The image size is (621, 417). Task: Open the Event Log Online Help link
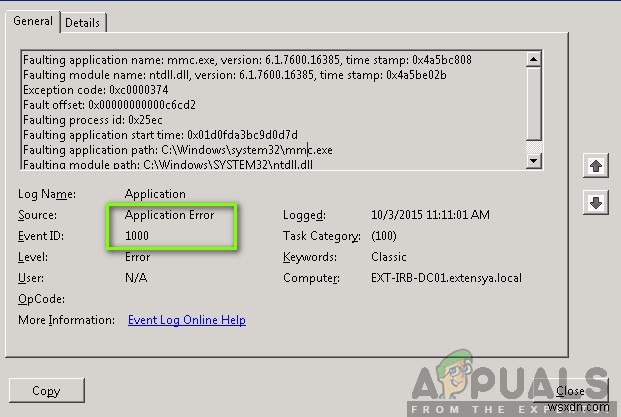(x=187, y=320)
